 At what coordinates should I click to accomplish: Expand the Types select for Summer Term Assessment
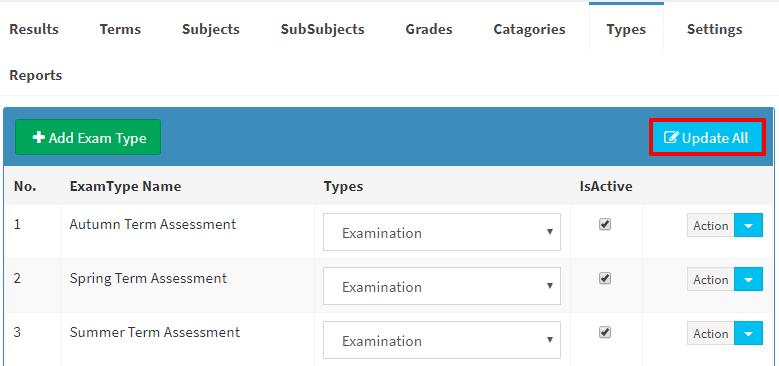tap(442, 340)
